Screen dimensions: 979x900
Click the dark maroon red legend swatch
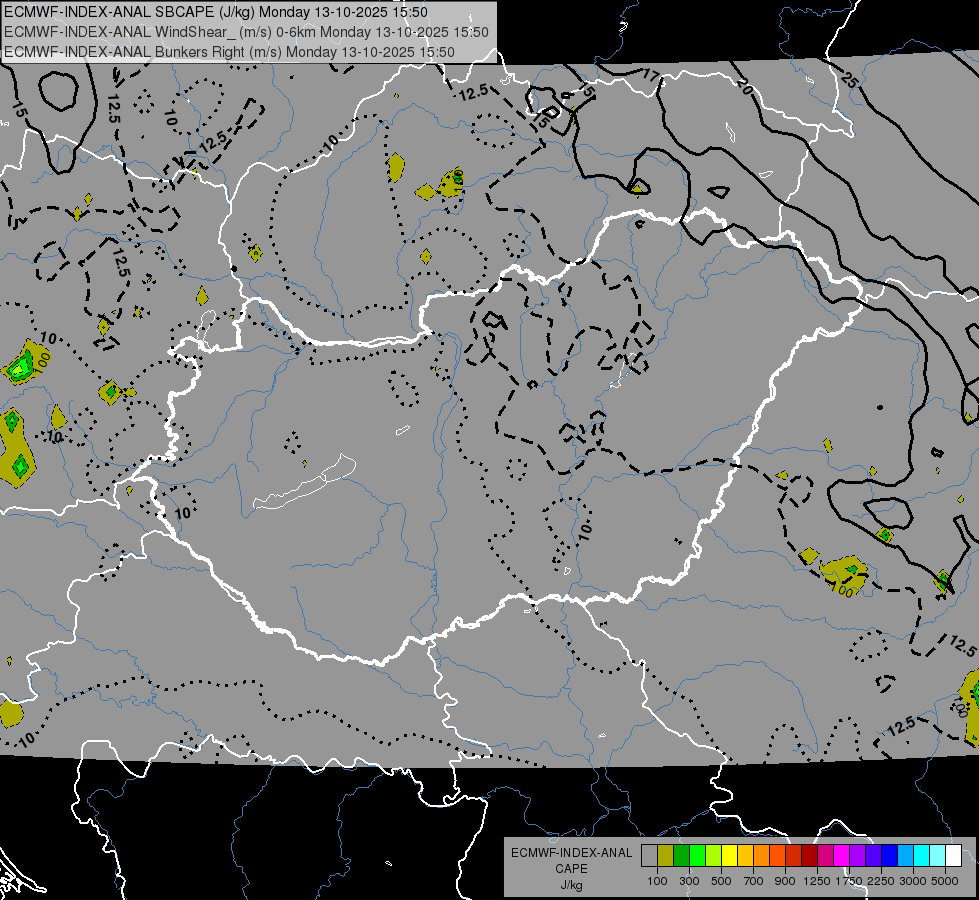coord(810,856)
